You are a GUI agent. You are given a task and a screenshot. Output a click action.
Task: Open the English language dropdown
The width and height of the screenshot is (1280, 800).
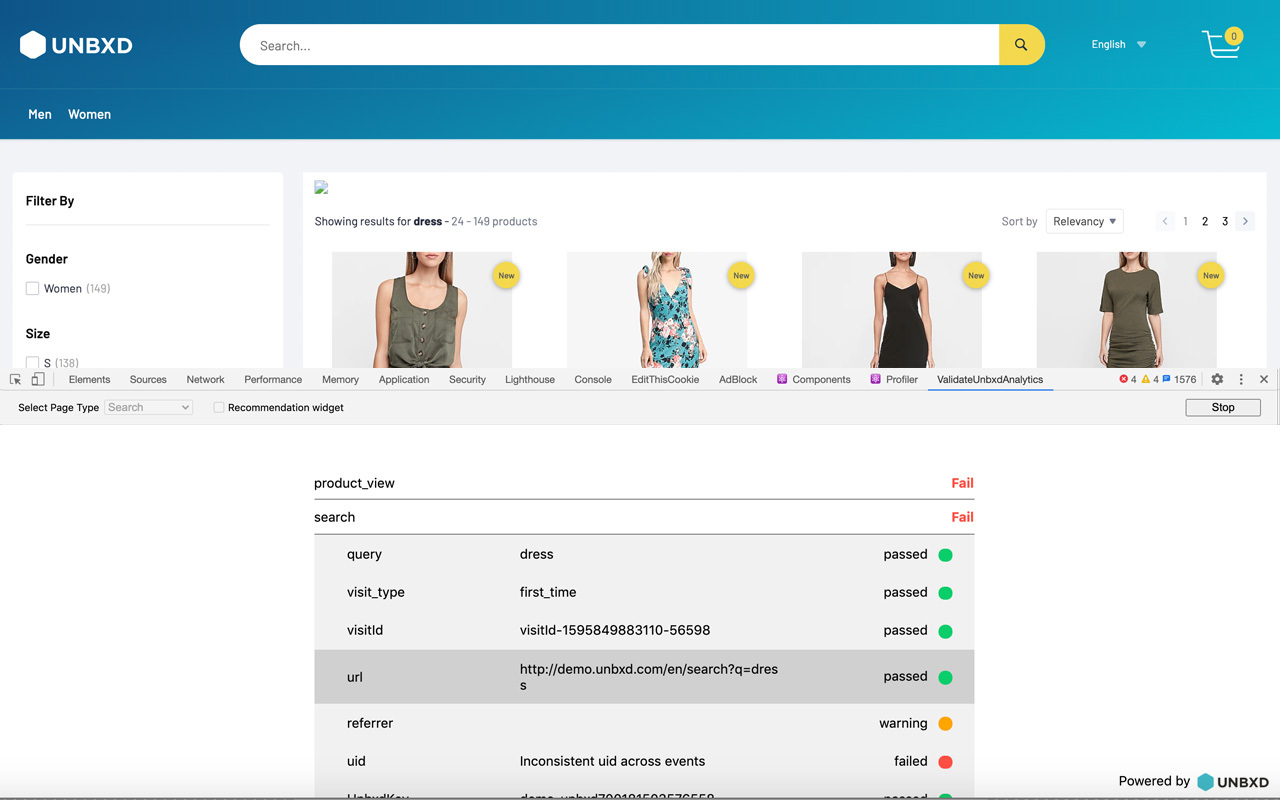(x=1117, y=44)
